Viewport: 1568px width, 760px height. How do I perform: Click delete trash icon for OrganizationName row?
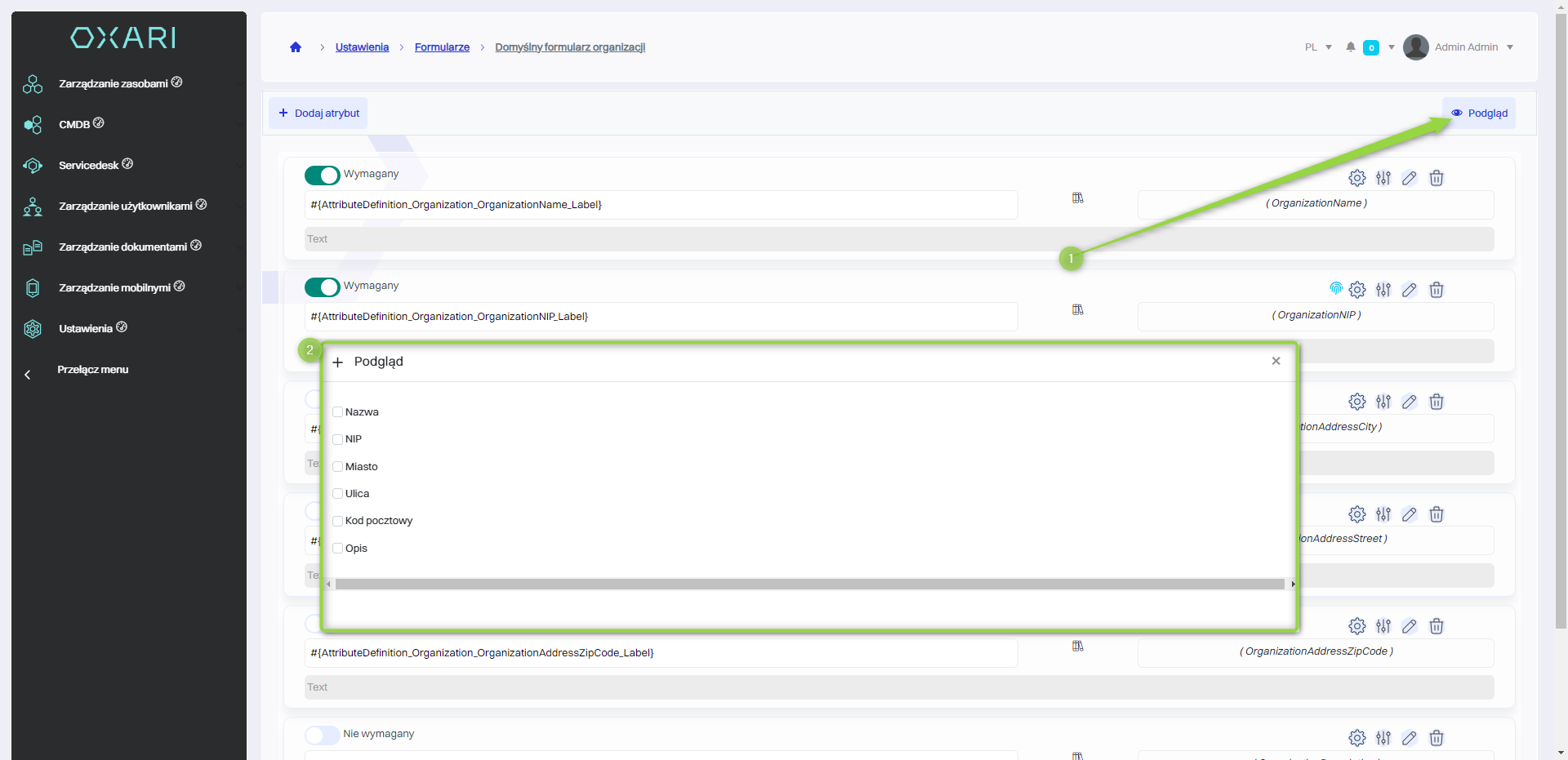(1436, 178)
